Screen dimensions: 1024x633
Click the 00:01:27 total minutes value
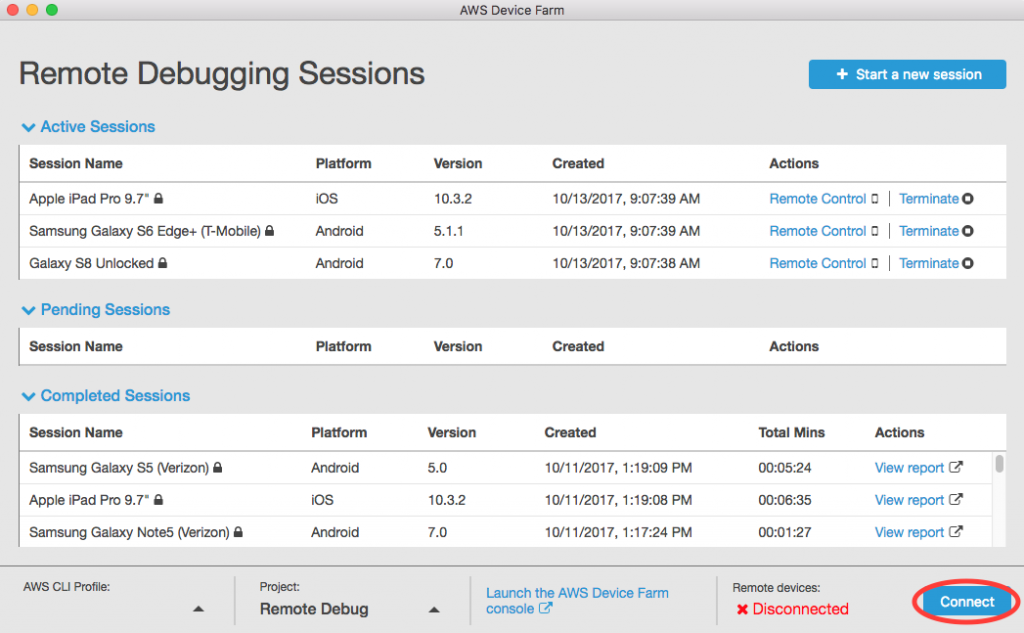tap(784, 532)
